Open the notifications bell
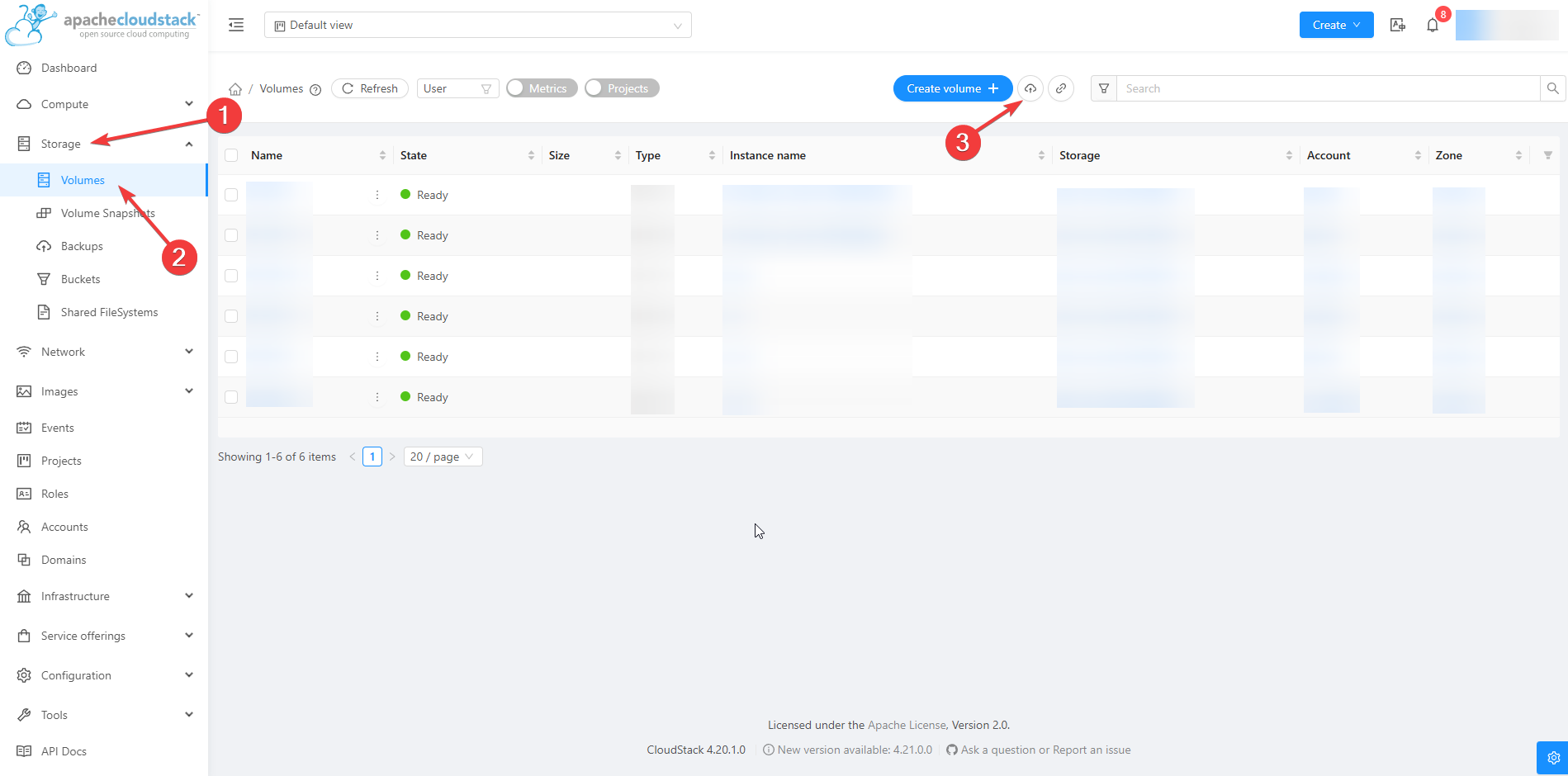The height and width of the screenshot is (776, 1568). click(1433, 25)
